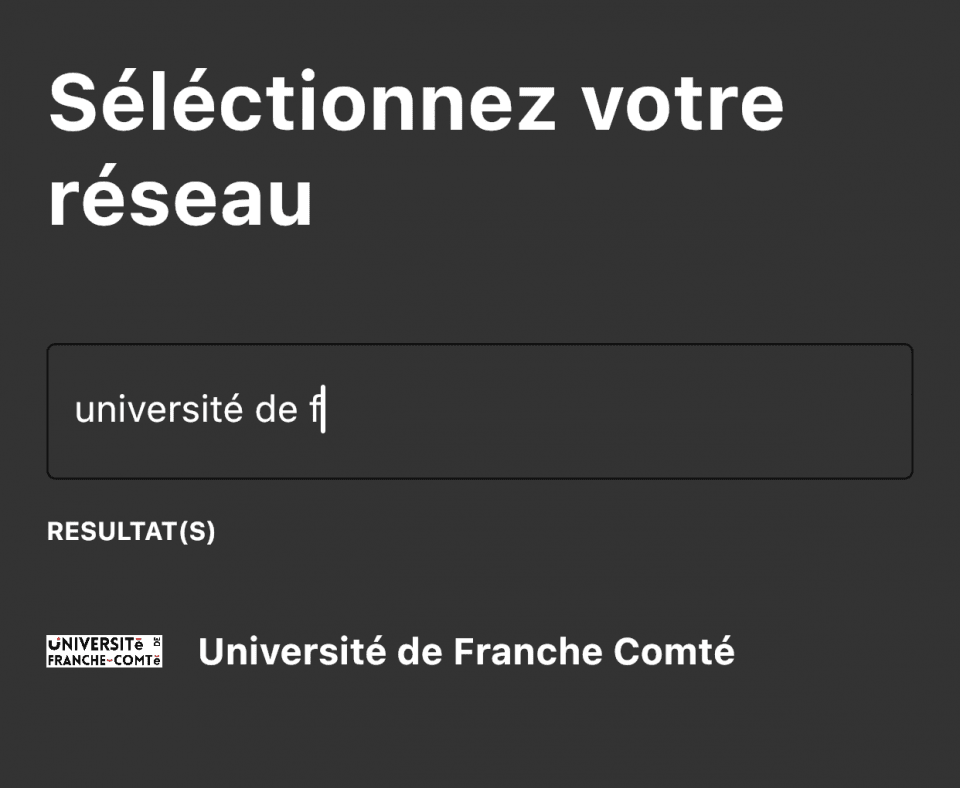Open the Université de Franche Comté network entry
960x788 pixels.
click(466, 652)
